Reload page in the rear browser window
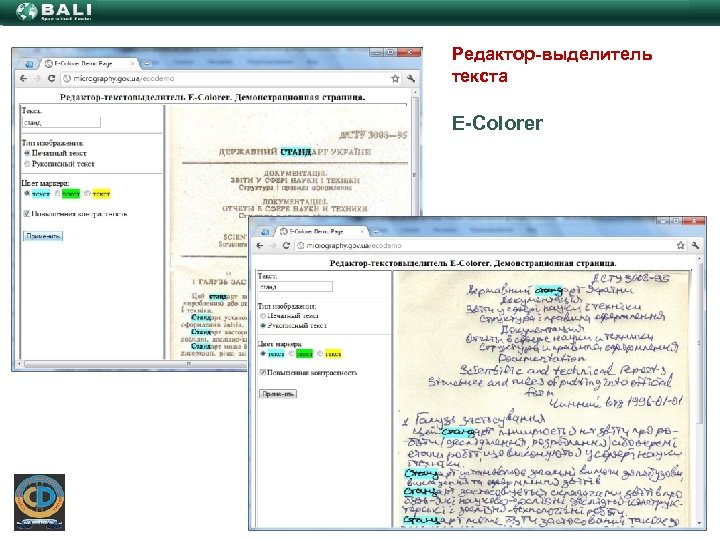The image size is (720, 540). 51,79
